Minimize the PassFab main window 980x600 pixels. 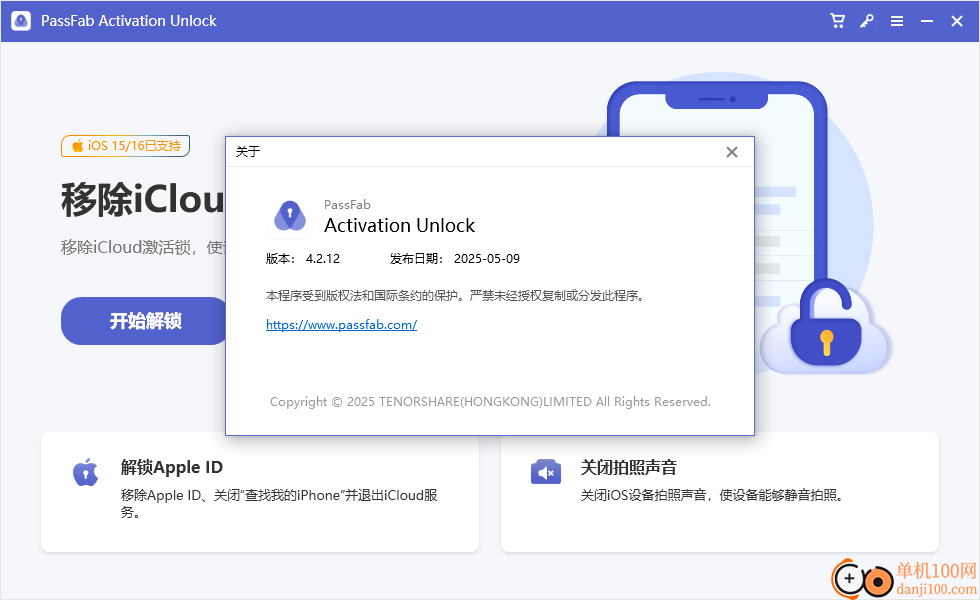[x=927, y=21]
